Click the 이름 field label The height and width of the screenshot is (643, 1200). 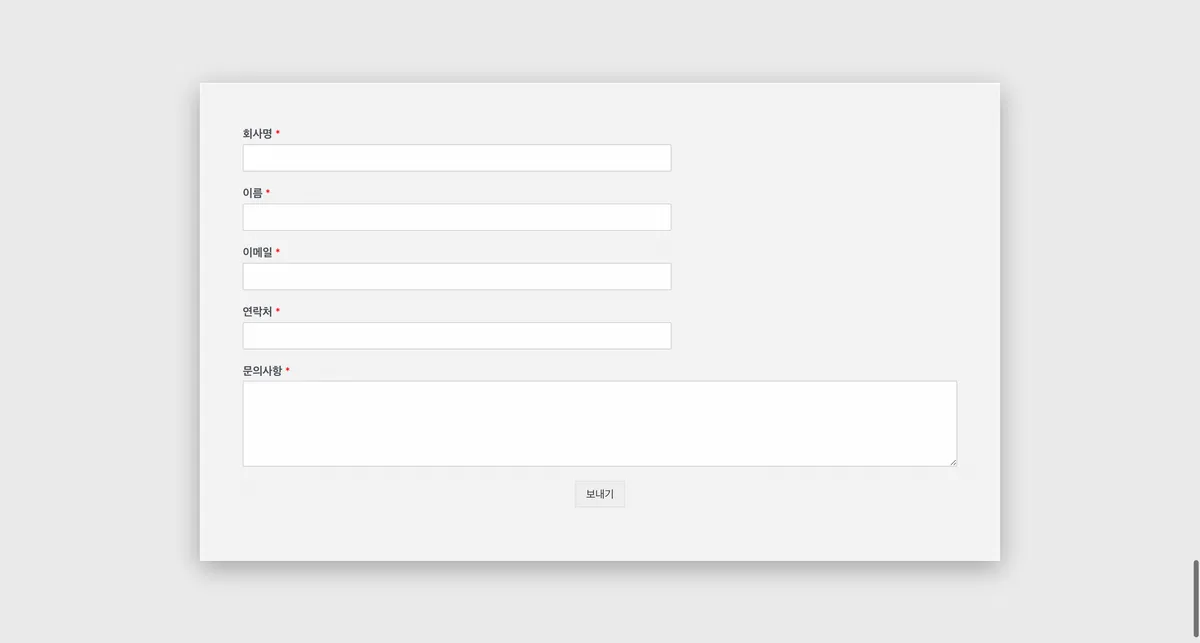click(252, 193)
